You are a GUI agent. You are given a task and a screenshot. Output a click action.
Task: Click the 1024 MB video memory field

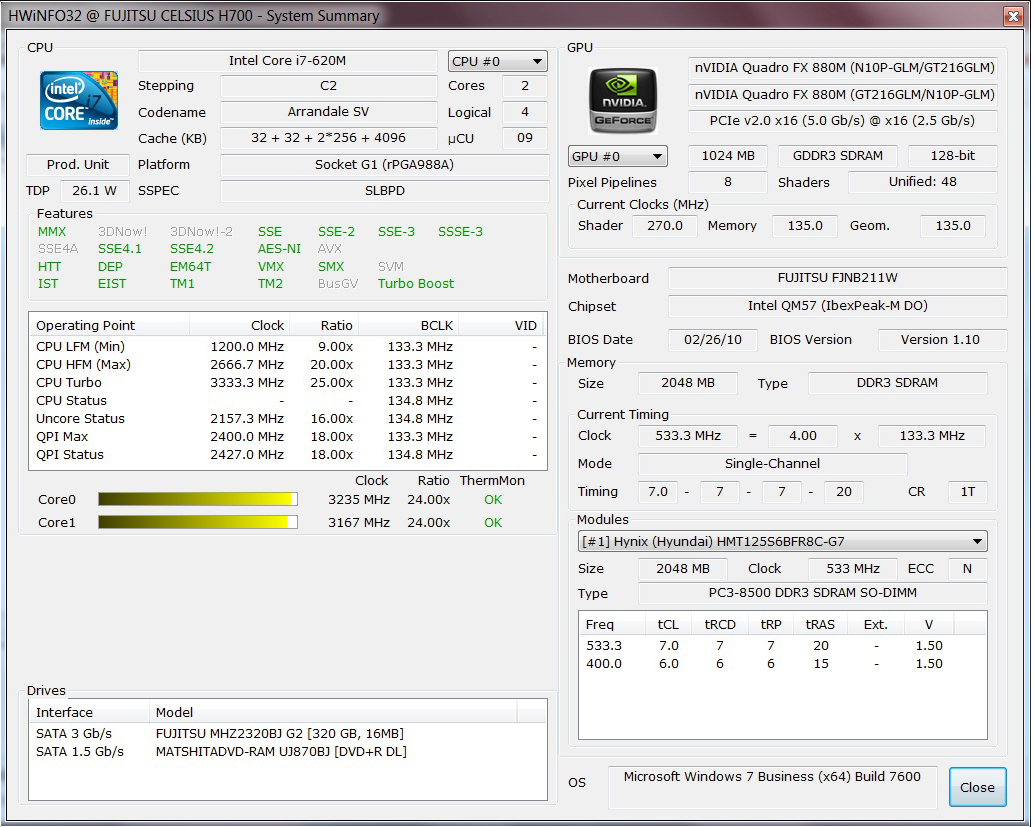[x=727, y=156]
